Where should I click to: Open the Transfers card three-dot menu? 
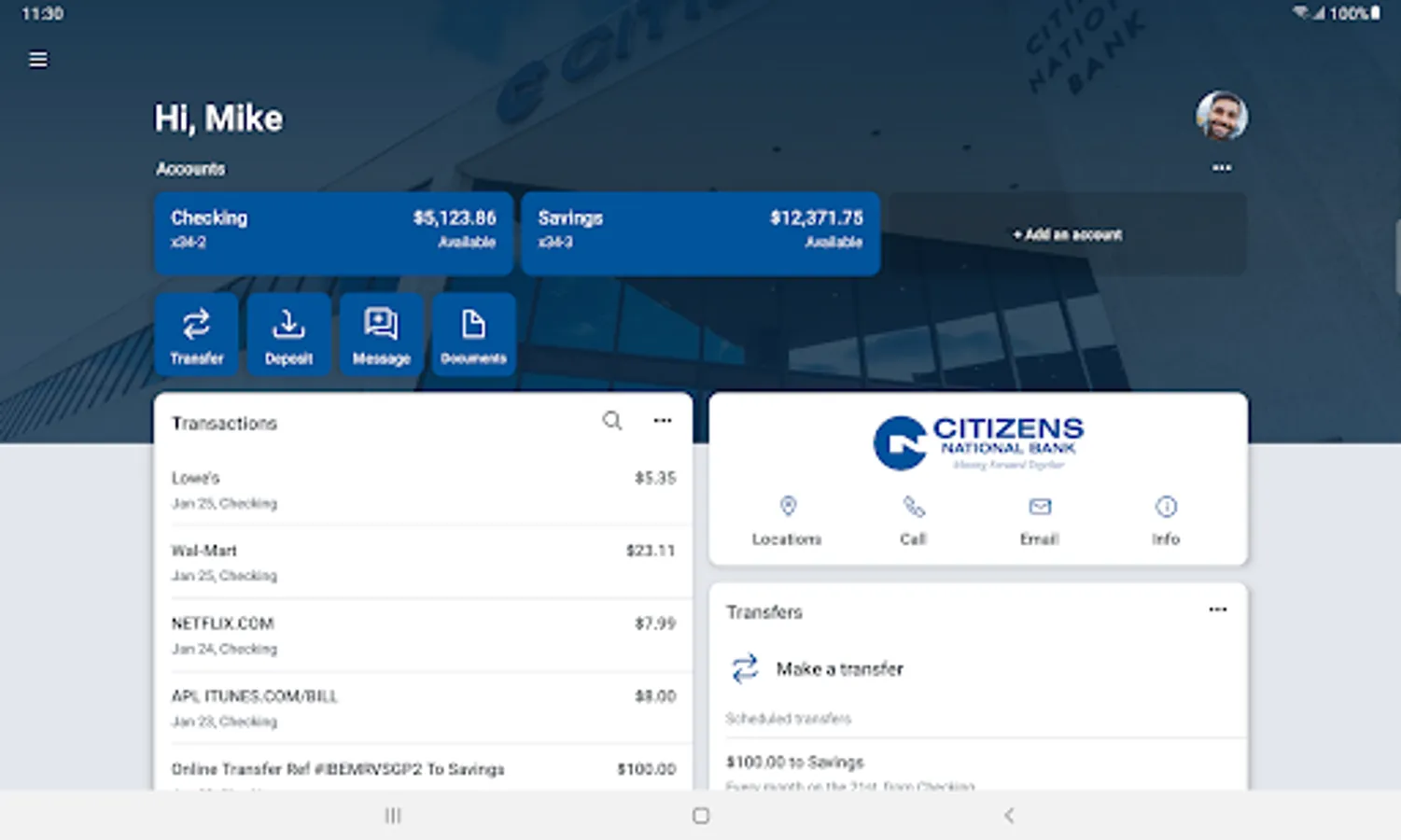point(1218,609)
